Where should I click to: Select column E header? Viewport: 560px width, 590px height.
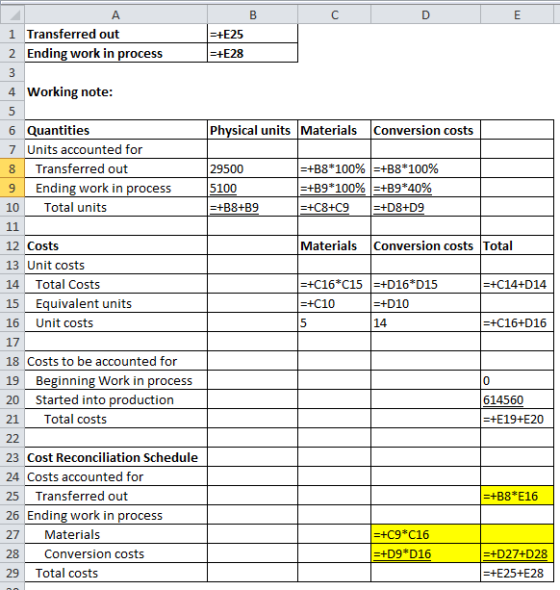tap(517, 15)
